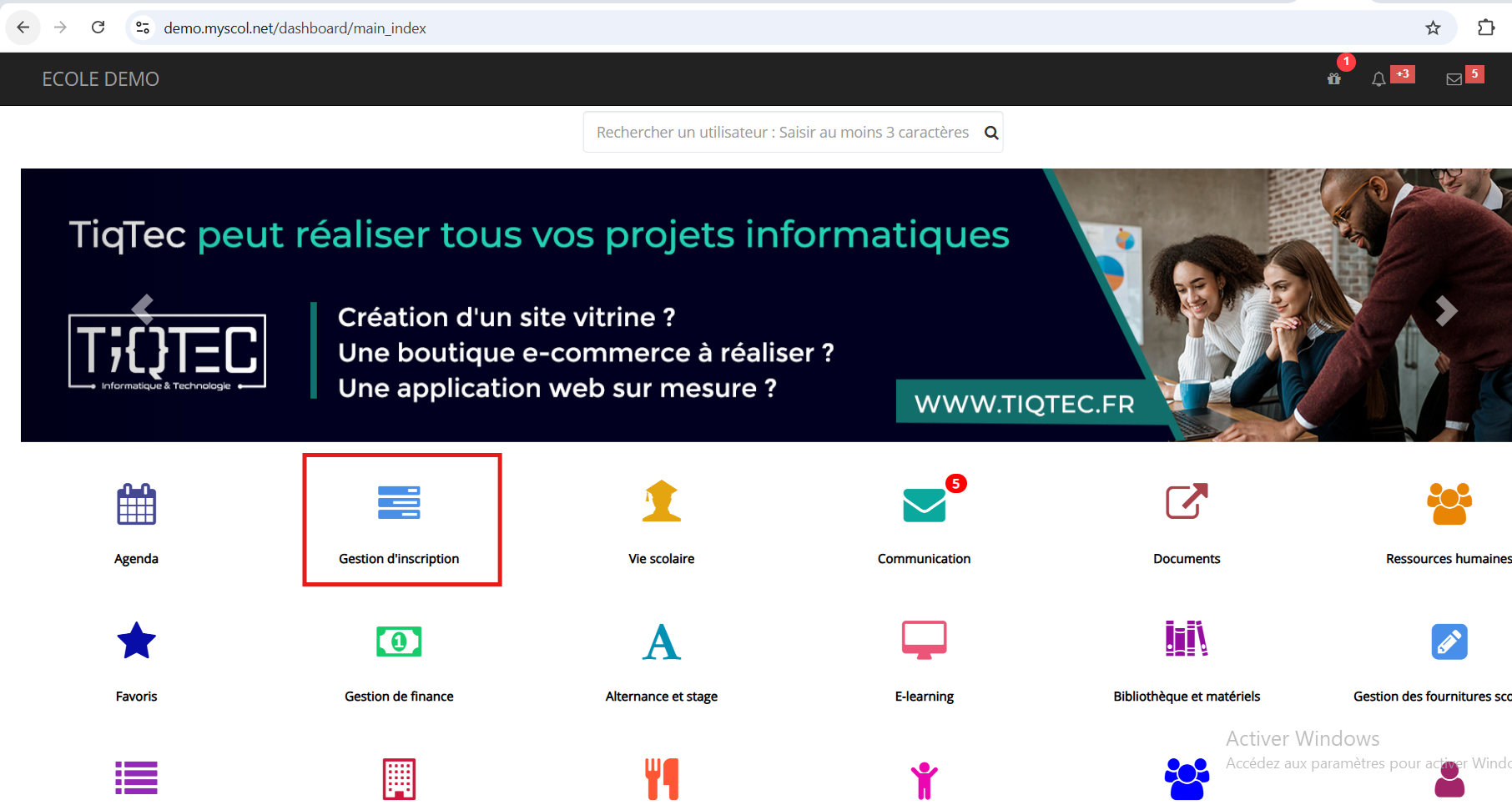Image resolution: width=1512 pixels, height=805 pixels.
Task: Open the notifications bell icon
Action: pos(1378,79)
